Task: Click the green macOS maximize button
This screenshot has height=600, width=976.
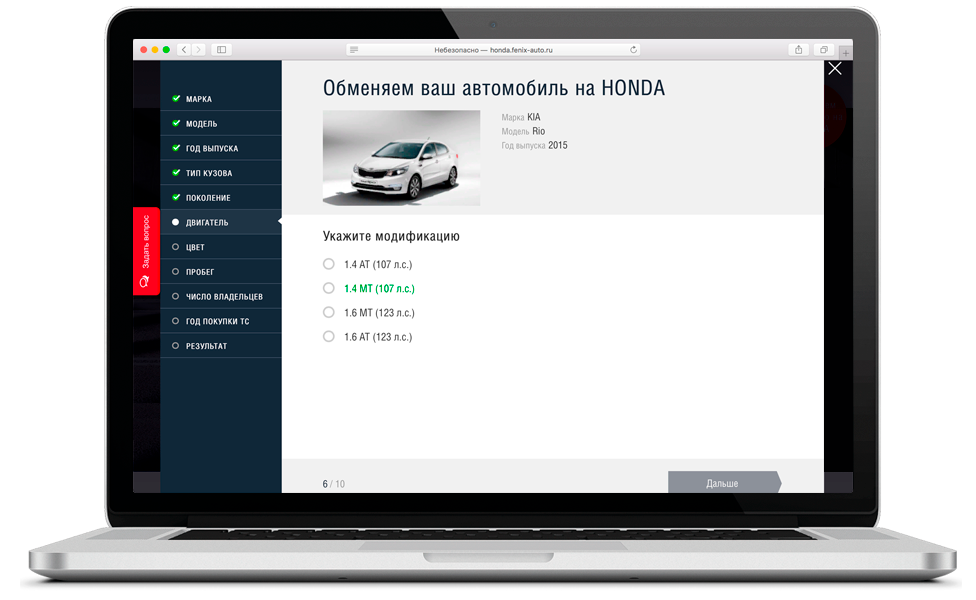Action: pyautogui.click(x=166, y=50)
